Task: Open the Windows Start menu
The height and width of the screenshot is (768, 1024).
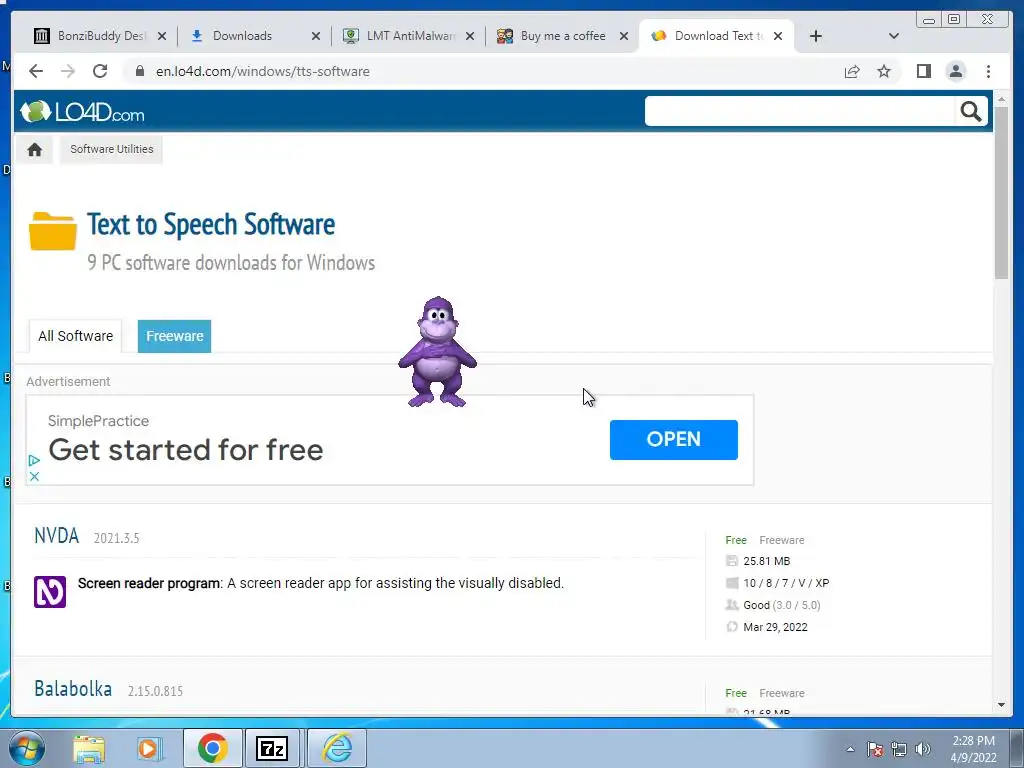Action: 27,748
